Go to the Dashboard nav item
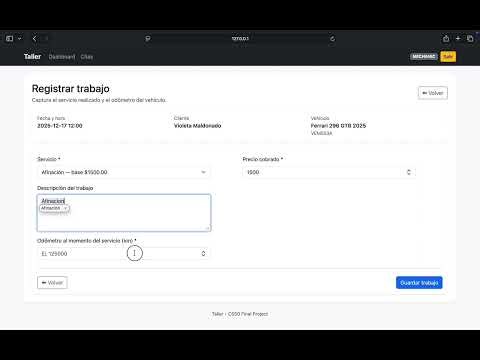The height and width of the screenshot is (360, 480). pyautogui.click(x=62, y=57)
